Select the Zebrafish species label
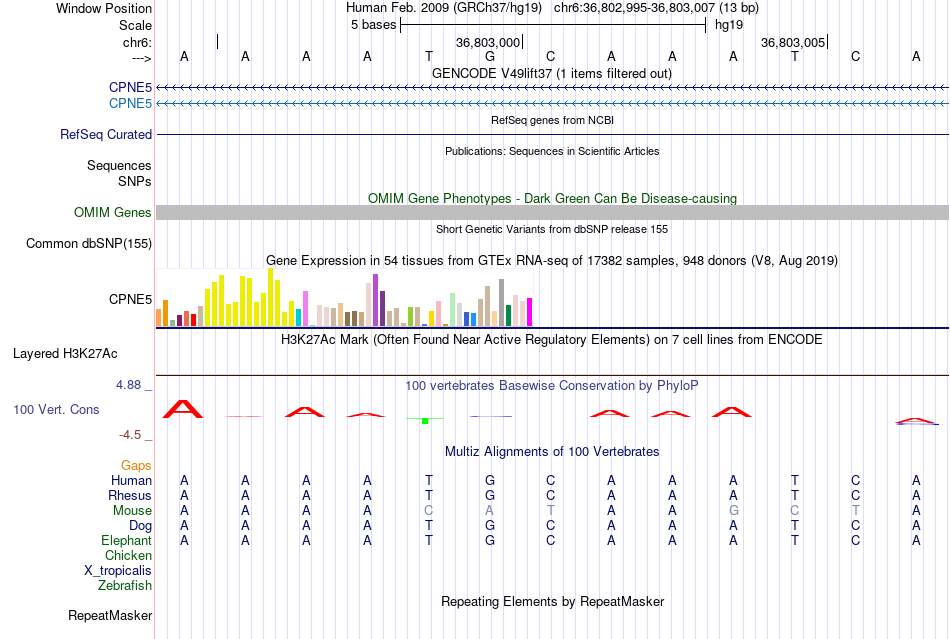Viewport: 950px width, 639px height. point(125,586)
